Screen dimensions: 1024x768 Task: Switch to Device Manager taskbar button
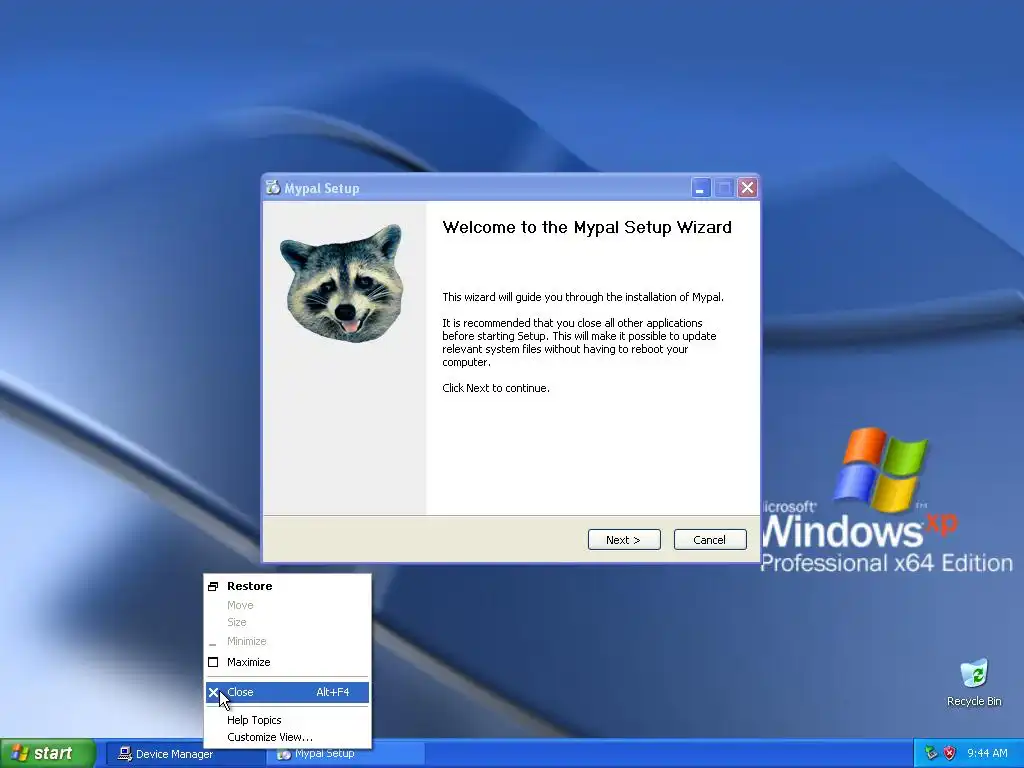(x=183, y=754)
